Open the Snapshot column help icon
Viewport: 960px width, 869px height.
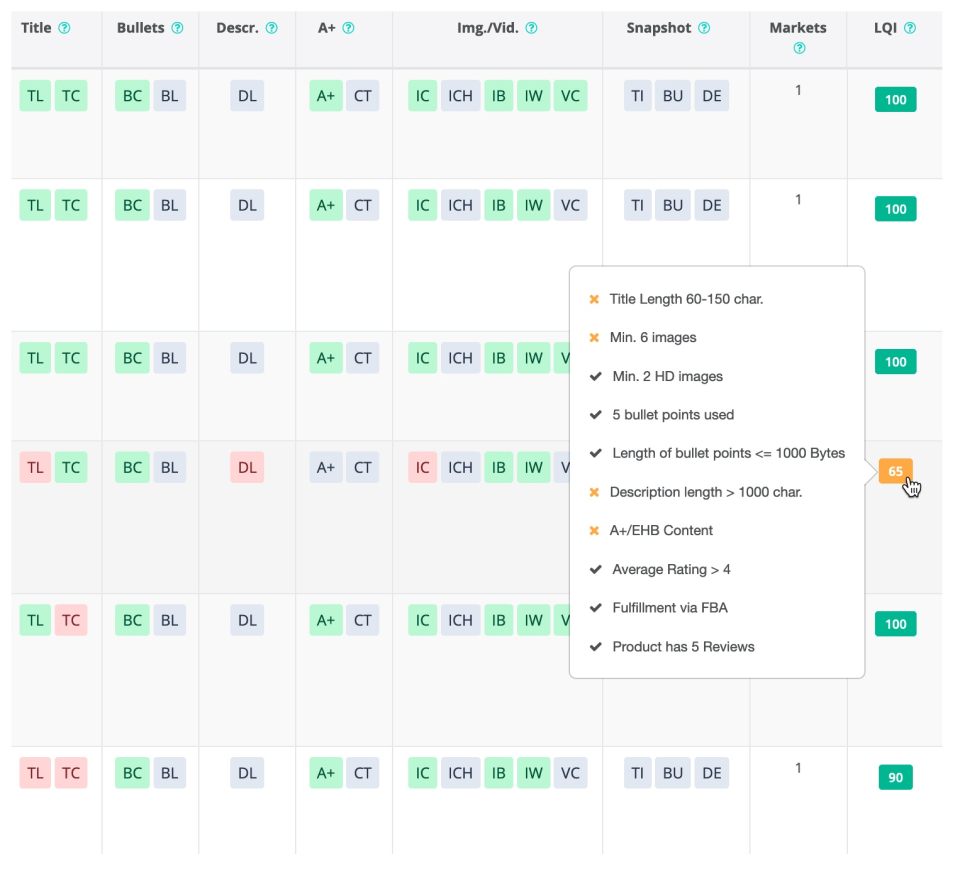[704, 28]
